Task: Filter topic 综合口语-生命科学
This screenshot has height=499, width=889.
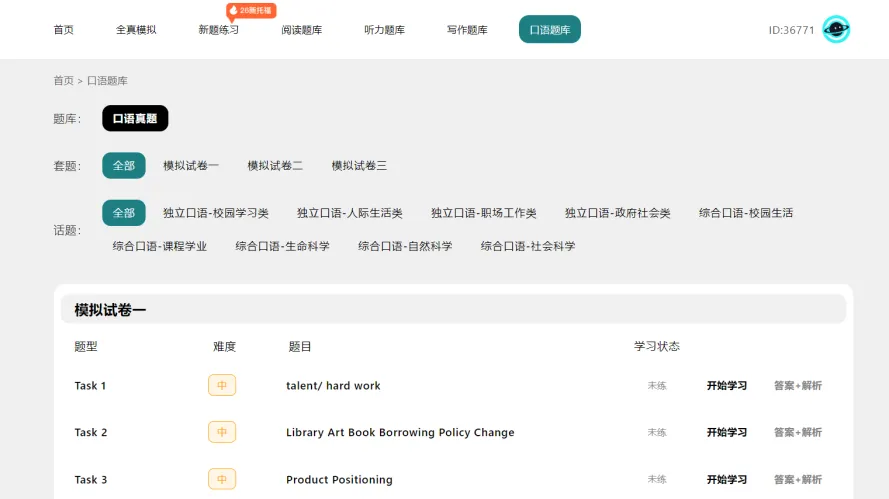Action: 282,246
